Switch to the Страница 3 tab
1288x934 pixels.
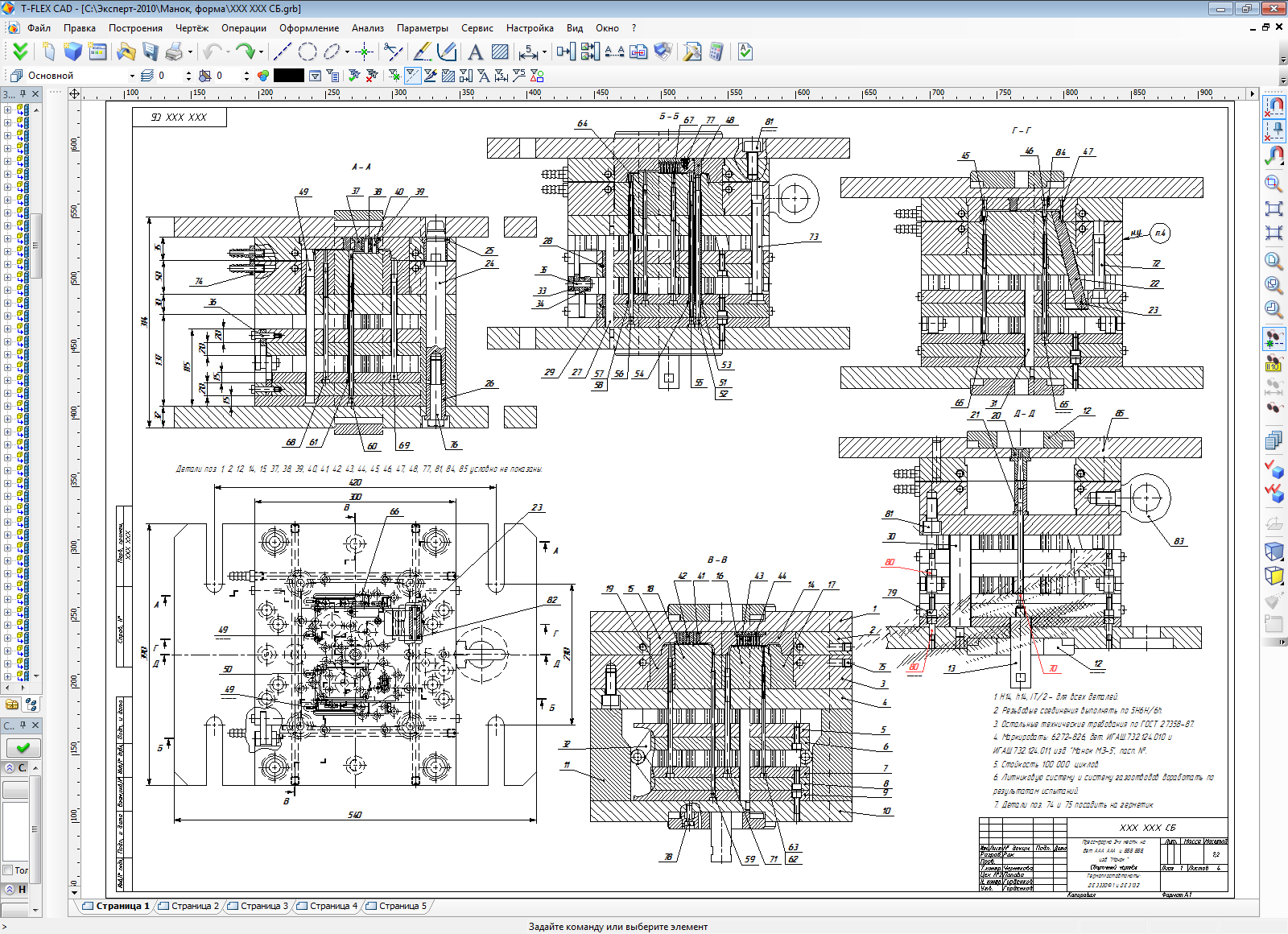coord(259,906)
